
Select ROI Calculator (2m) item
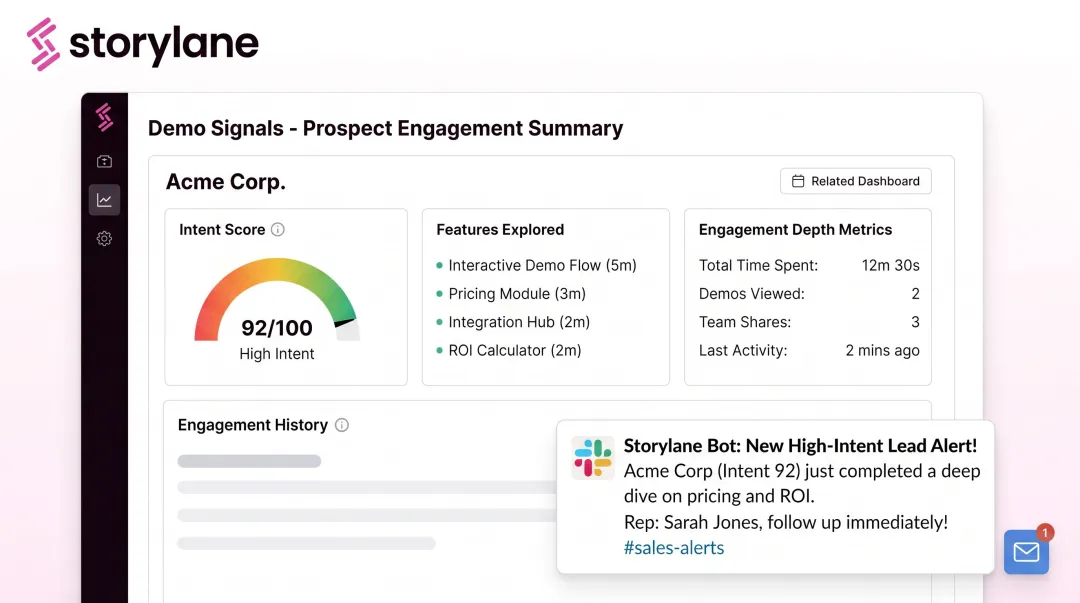[509, 350]
